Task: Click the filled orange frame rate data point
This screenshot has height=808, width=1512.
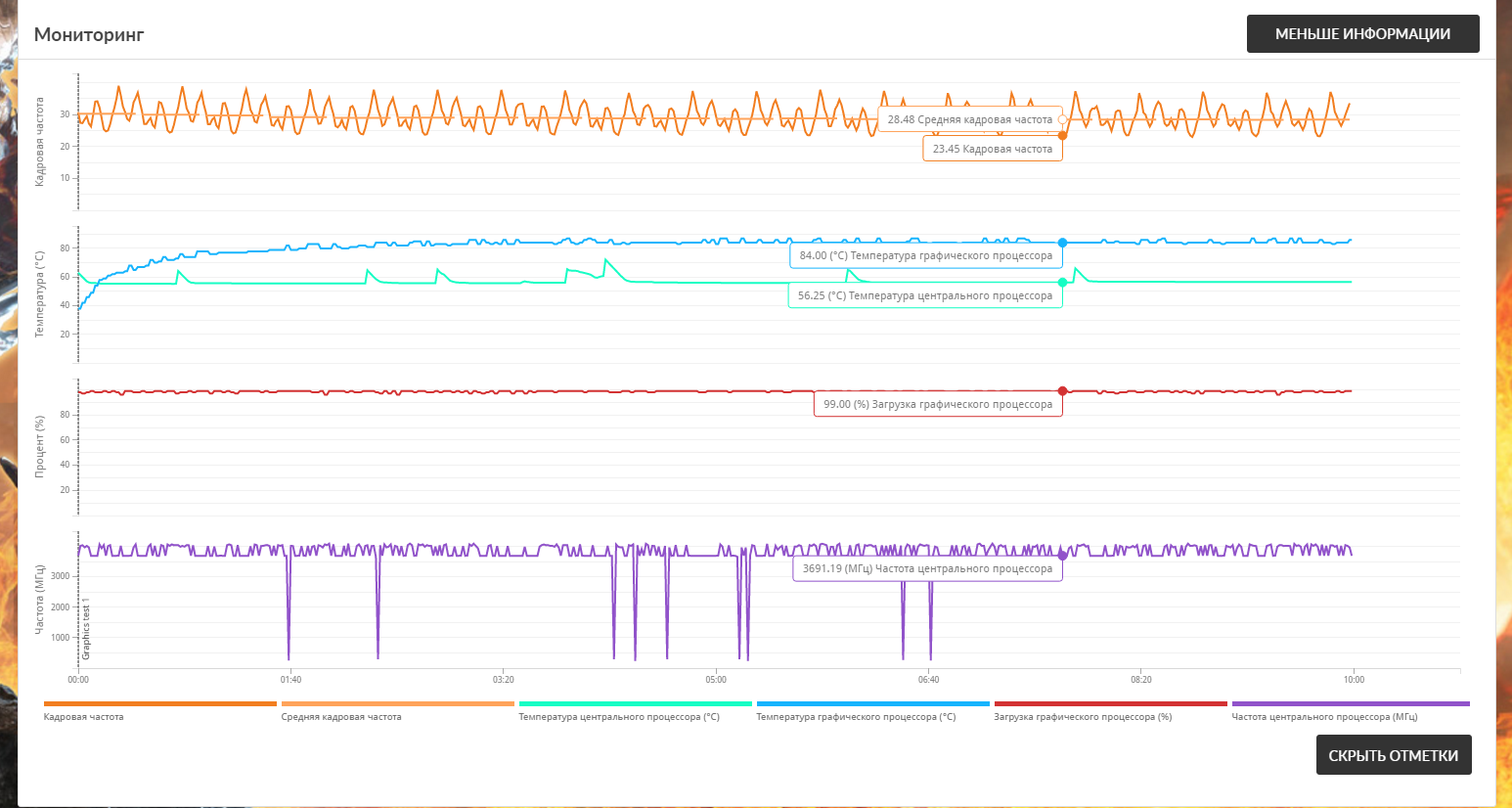Action: [1063, 136]
